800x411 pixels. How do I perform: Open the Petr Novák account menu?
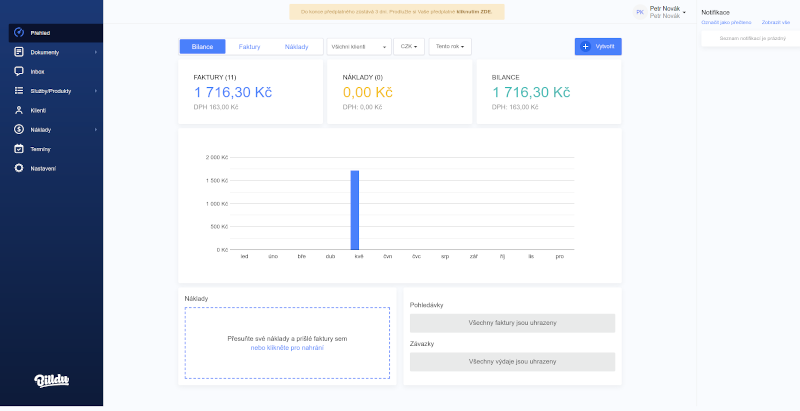click(665, 12)
